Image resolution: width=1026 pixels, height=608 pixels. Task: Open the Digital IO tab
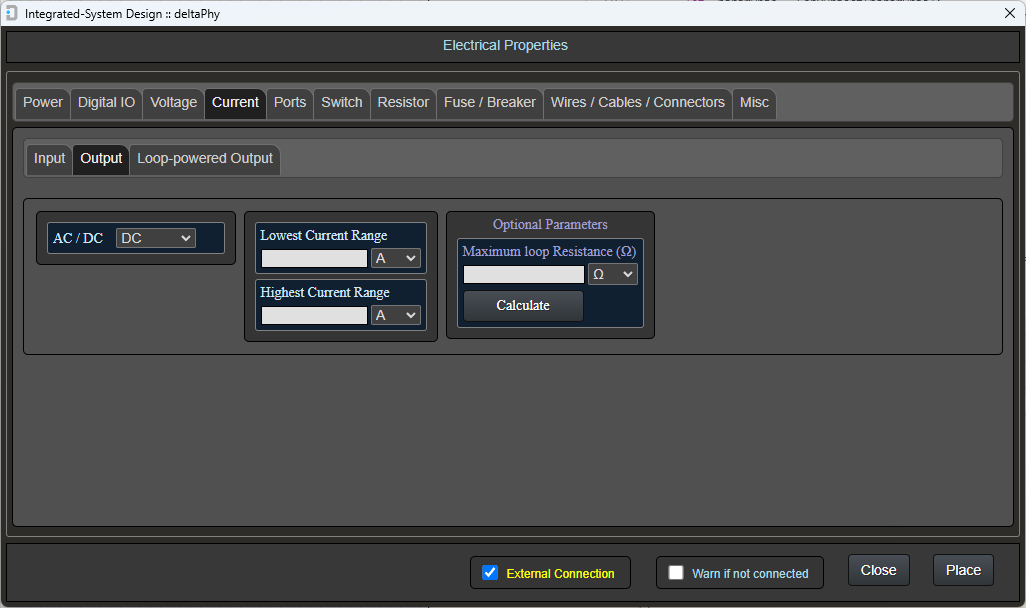(106, 103)
